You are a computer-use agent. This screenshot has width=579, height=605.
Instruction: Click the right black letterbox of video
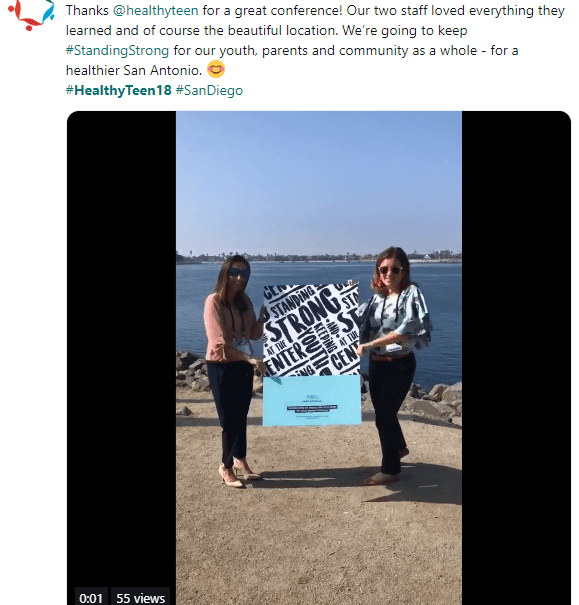[516, 347]
